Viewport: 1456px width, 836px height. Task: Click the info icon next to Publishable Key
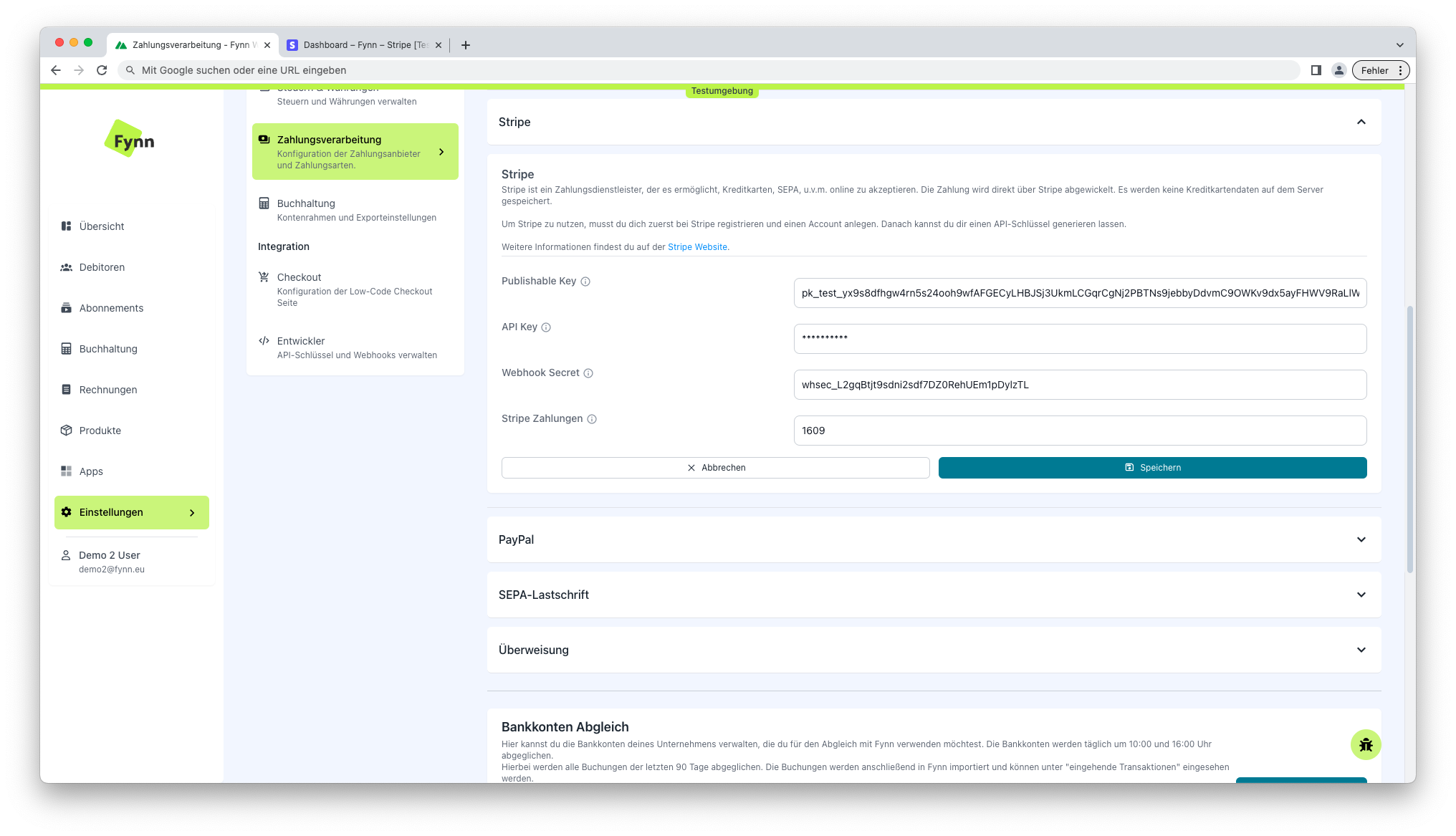pyautogui.click(x=585, y=282)
